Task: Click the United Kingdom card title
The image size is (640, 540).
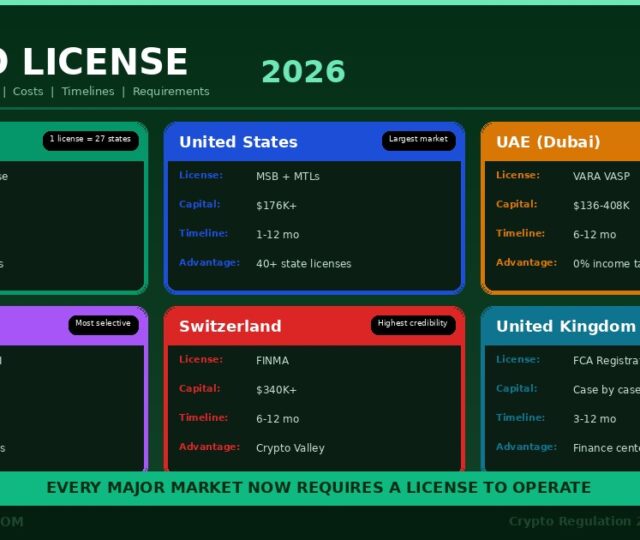Action: pos(566,327)
